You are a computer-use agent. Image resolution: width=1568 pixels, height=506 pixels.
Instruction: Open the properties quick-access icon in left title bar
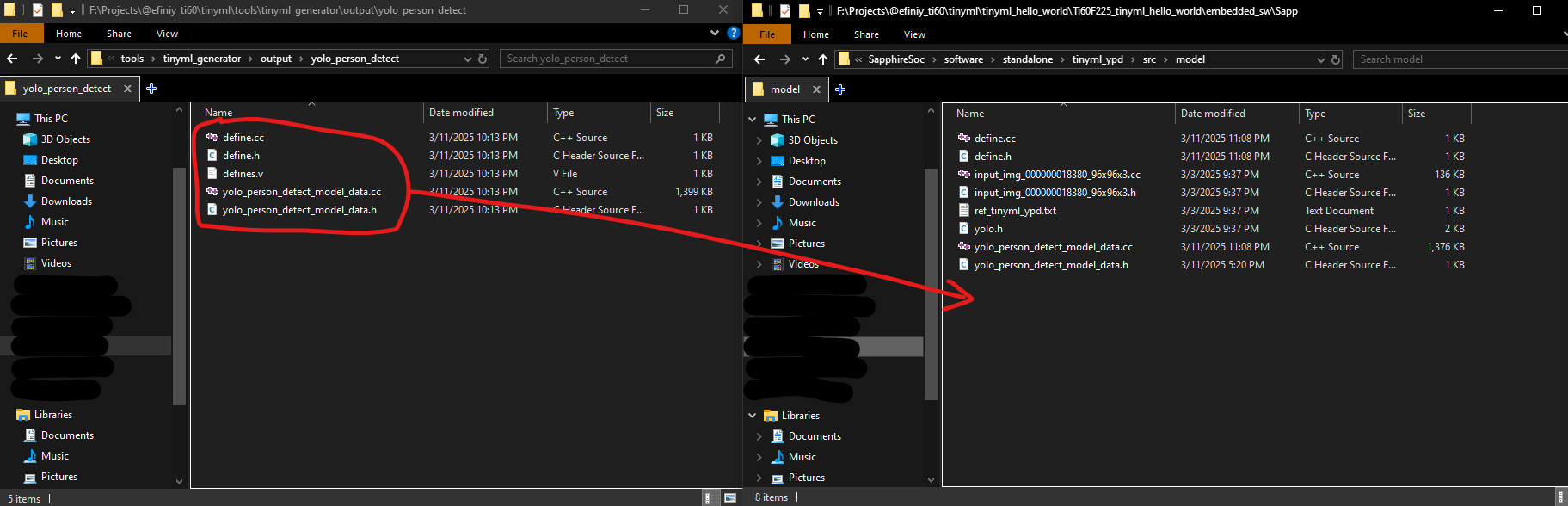(37, 10)
